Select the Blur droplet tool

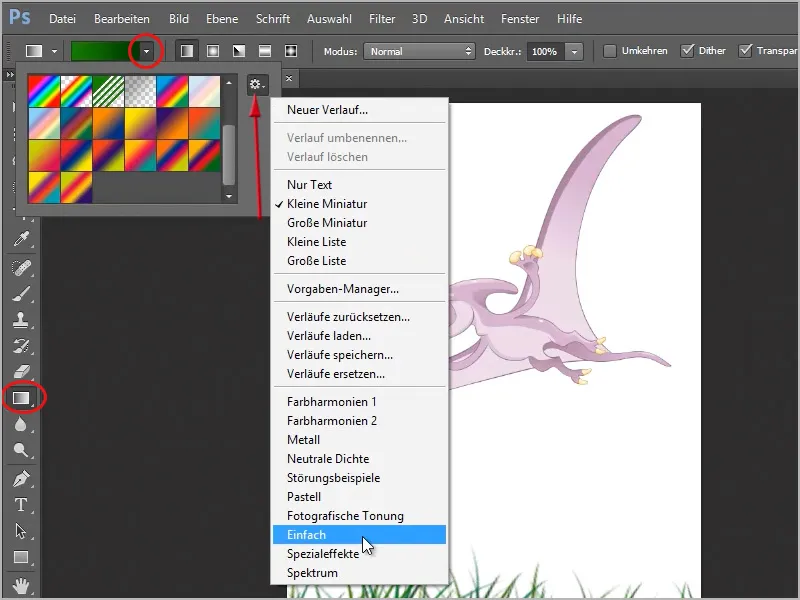(x=21, y=424)
